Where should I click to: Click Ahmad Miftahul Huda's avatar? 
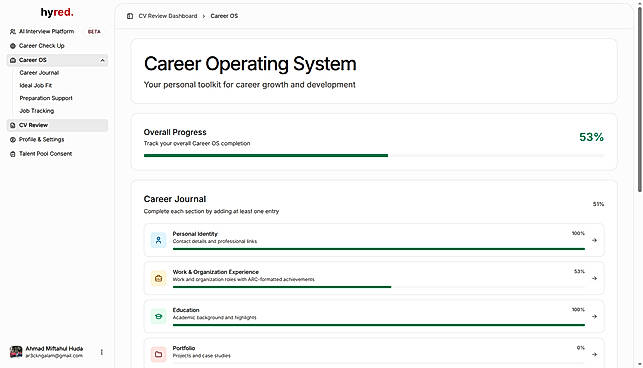[16, 352]
